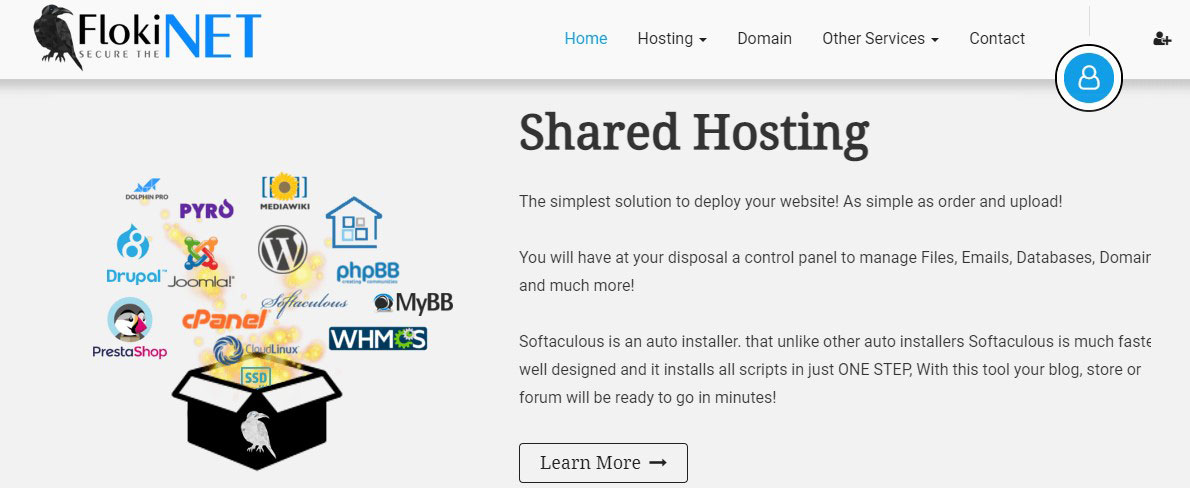
Task: Open the blue user account circle icon
Action: point(1088,77)
